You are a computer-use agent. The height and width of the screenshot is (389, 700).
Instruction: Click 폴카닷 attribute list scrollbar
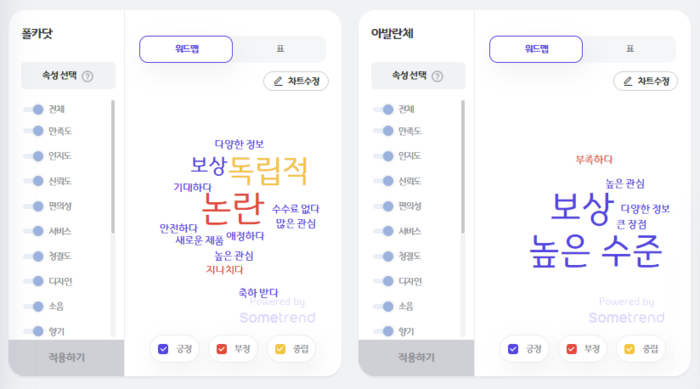[x=113, y=167]
